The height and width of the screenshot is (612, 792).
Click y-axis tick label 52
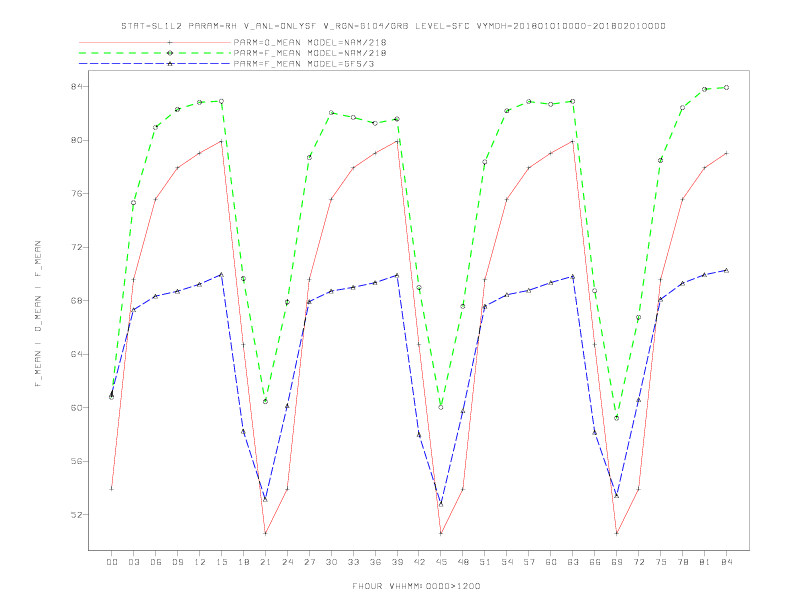pyautogui.click(x=76, y=515)
